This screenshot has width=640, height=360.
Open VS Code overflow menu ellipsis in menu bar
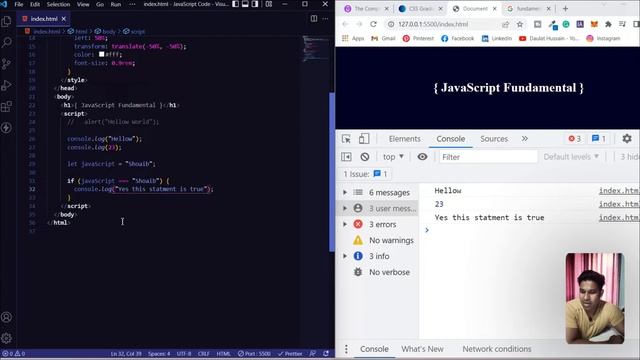pos(132,4)
